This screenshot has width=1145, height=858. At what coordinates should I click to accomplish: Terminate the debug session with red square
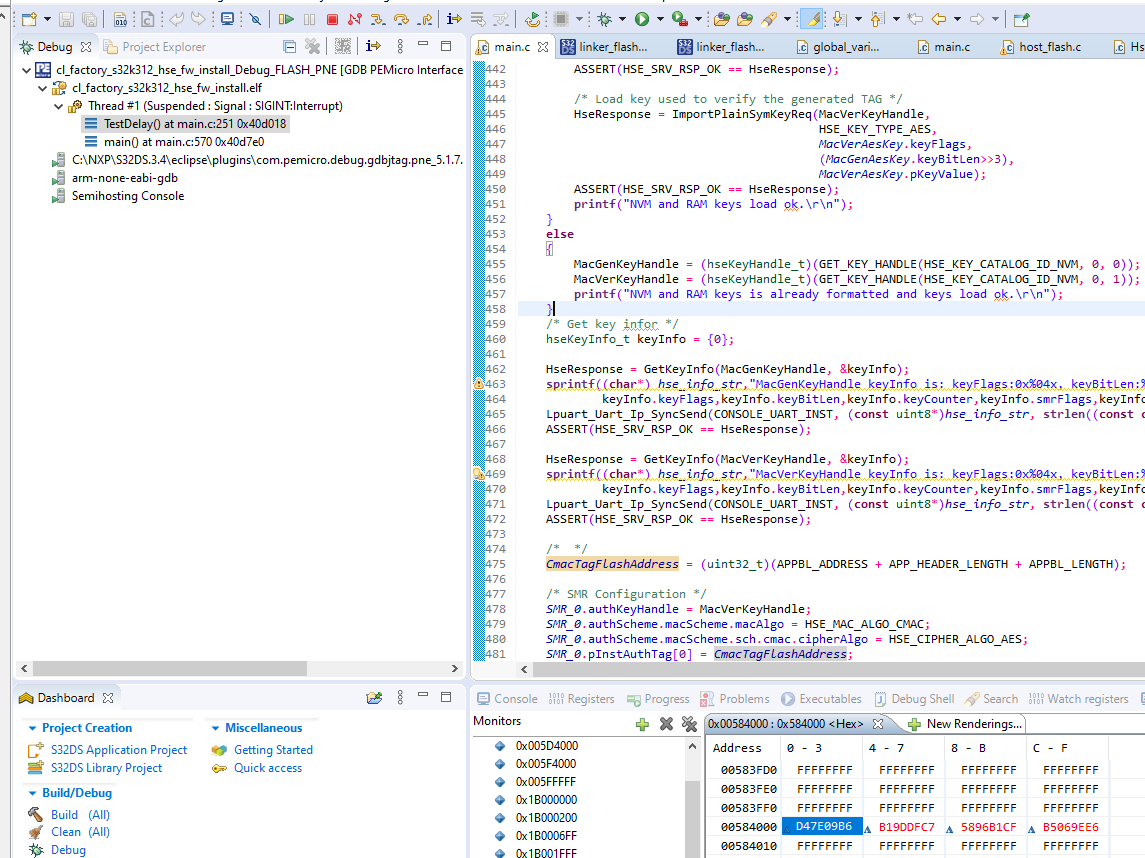pyautogui.click(x=332, y=19)
